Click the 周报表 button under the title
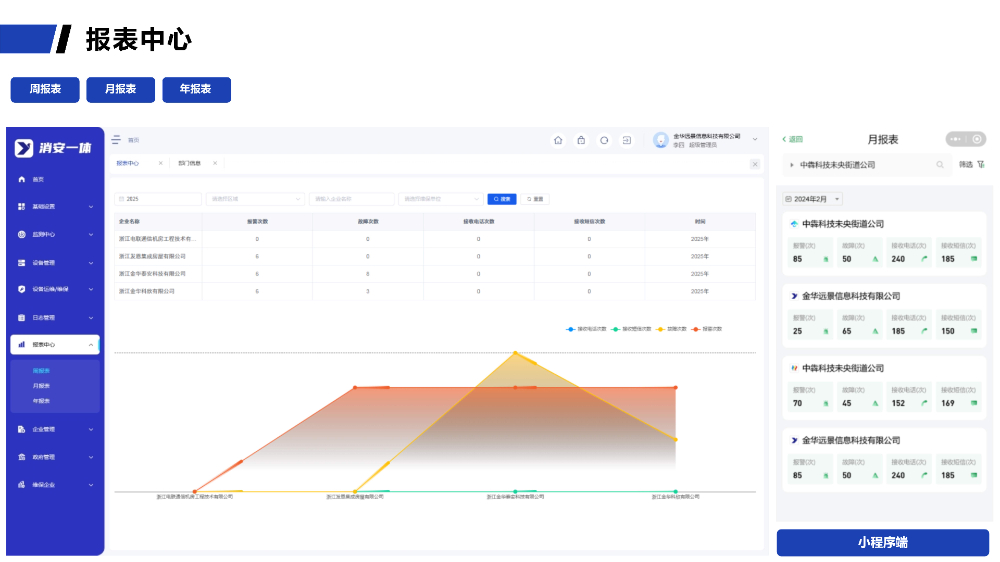This screenshot has width=1000, height=562. 45,89
